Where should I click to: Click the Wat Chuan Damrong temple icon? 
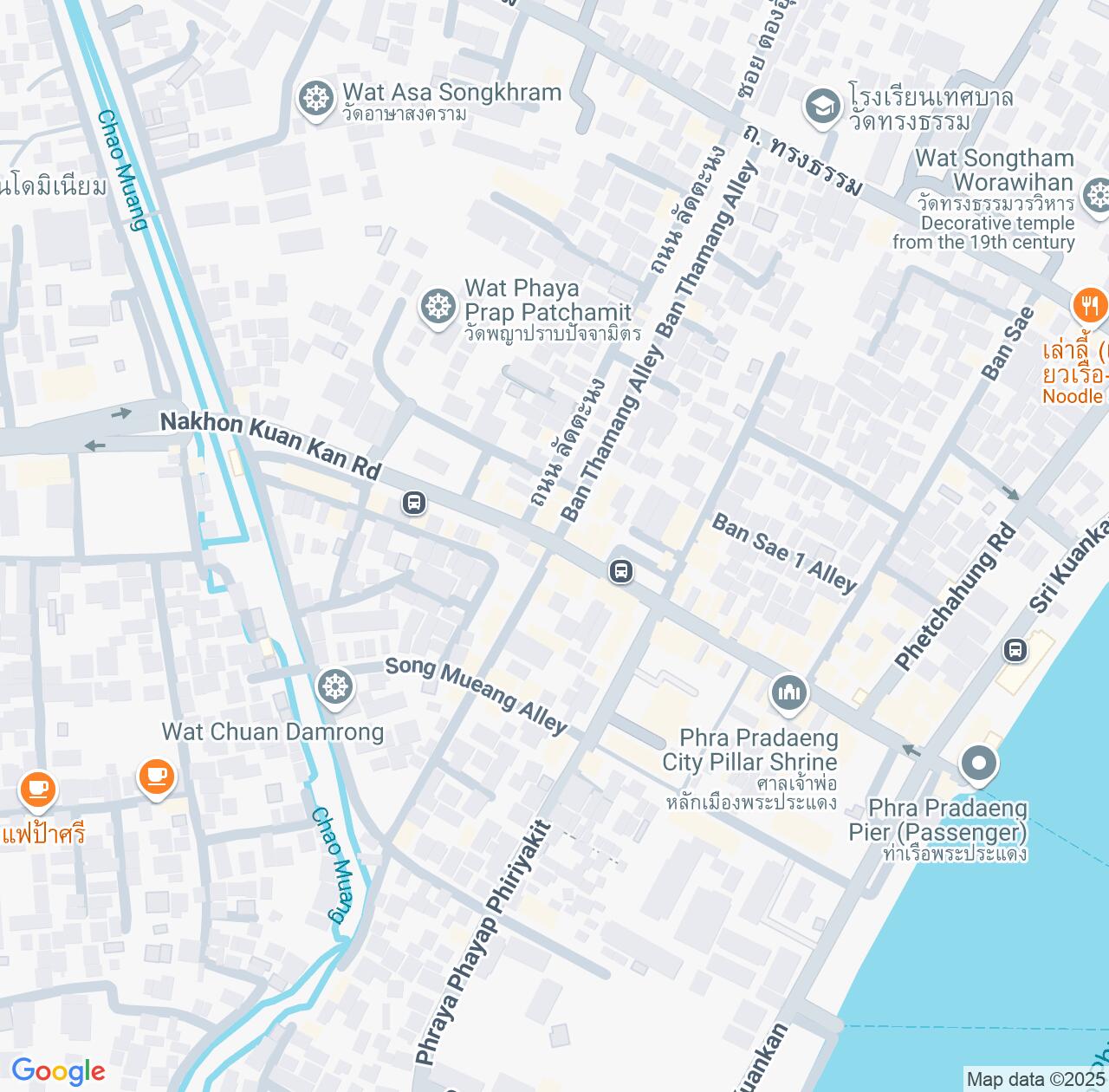pyautogui.click(x=334, y=687)
